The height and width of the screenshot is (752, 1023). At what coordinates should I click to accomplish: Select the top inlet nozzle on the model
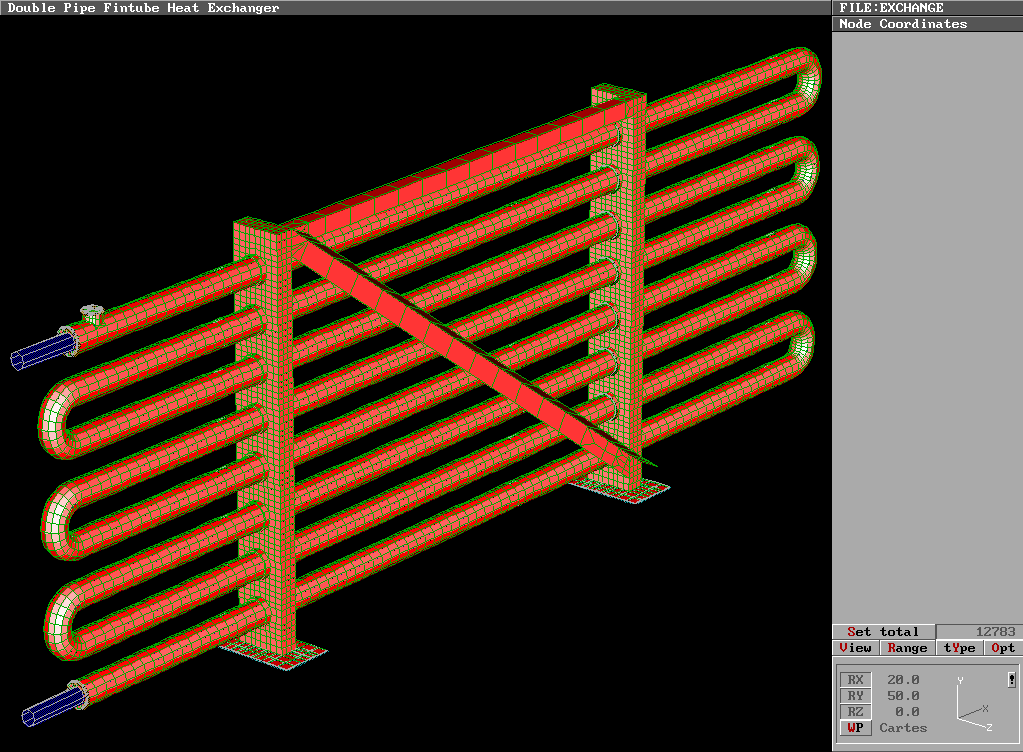[92, 313]
